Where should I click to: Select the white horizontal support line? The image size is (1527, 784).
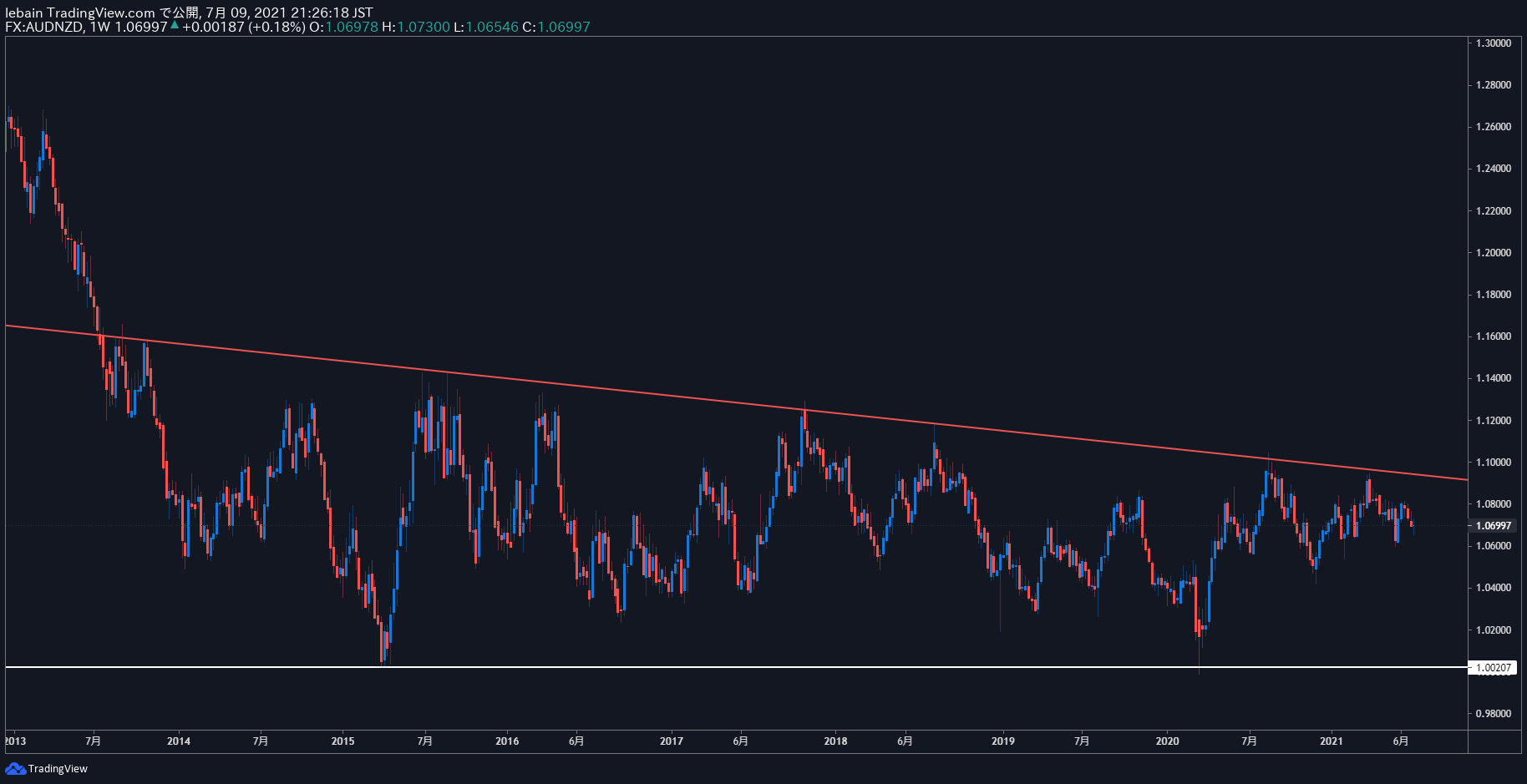pyautogui.click(x=735, y=667)
